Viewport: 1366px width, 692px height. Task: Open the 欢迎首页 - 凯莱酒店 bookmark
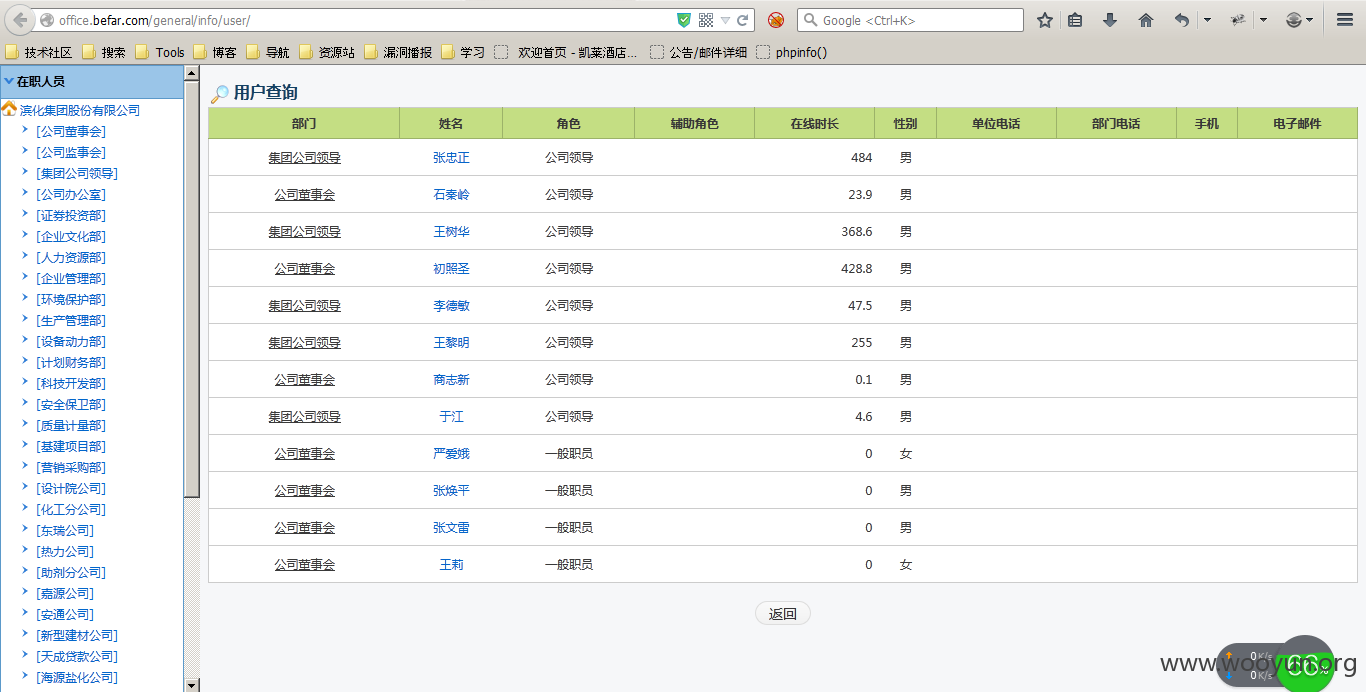click(566, 52)
